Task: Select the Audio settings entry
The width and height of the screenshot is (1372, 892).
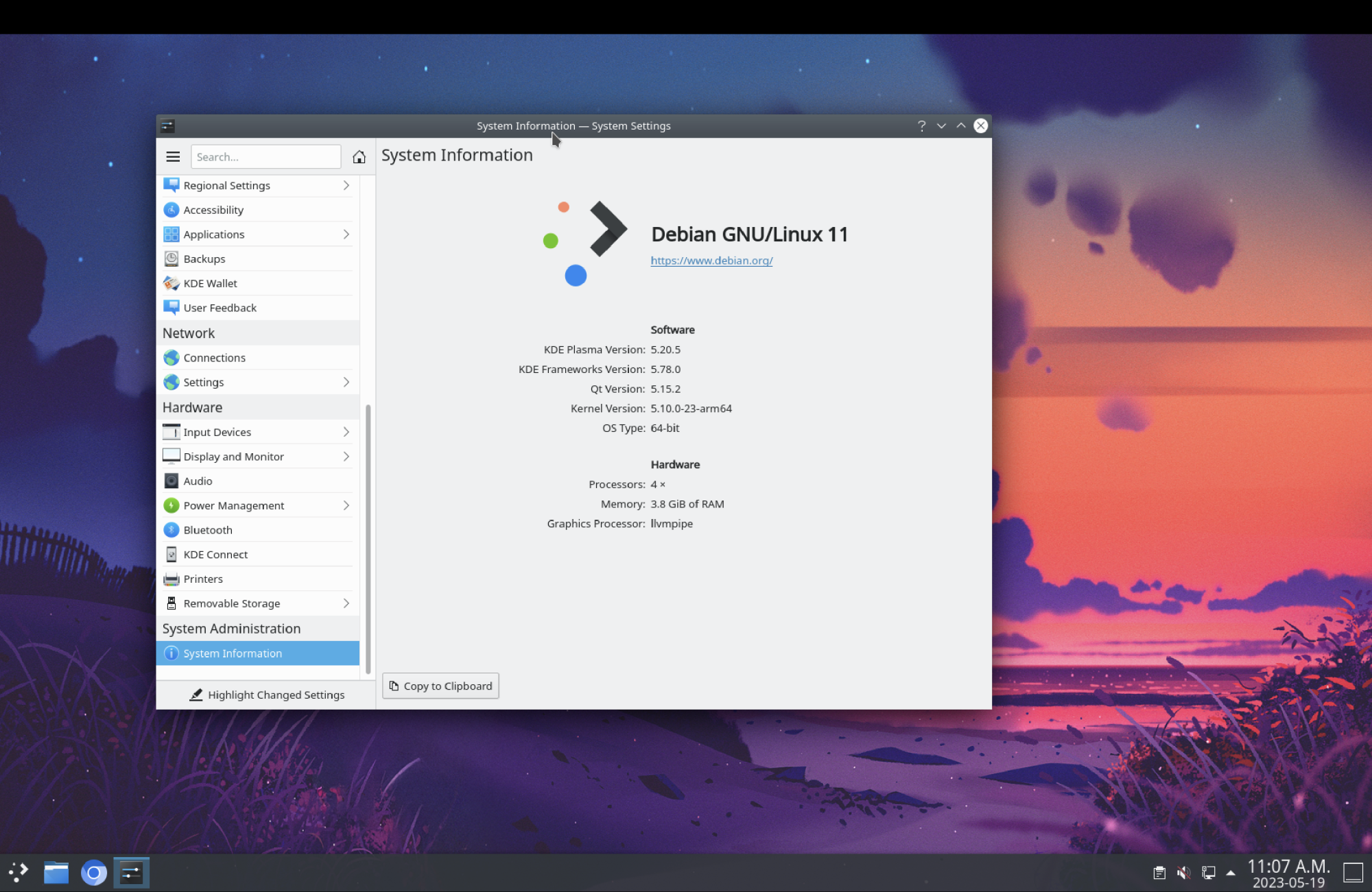Action: (x=198, y=481)
